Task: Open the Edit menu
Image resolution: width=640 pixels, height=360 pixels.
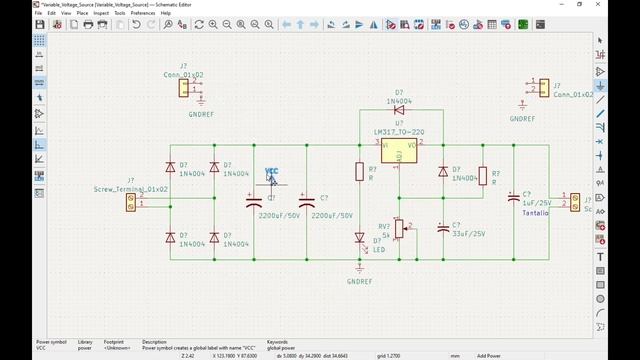Action: (x=51, y=13)
